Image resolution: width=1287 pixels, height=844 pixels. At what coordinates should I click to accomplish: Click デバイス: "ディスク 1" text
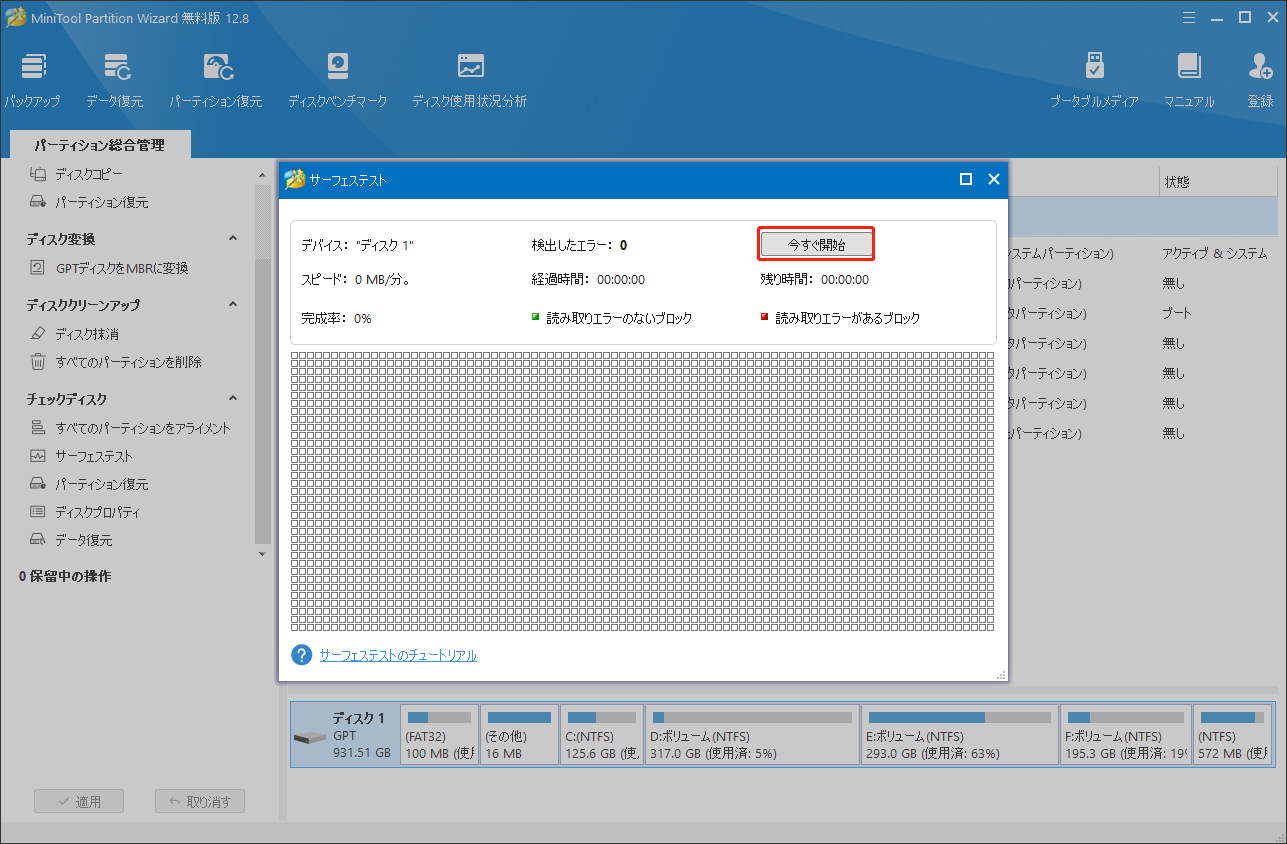pos(357,245)
